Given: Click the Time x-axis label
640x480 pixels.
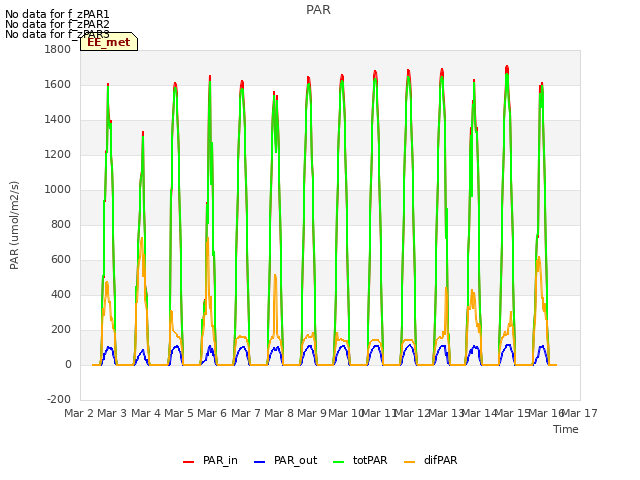Looking at the screenshot, I should coord(566,429).
